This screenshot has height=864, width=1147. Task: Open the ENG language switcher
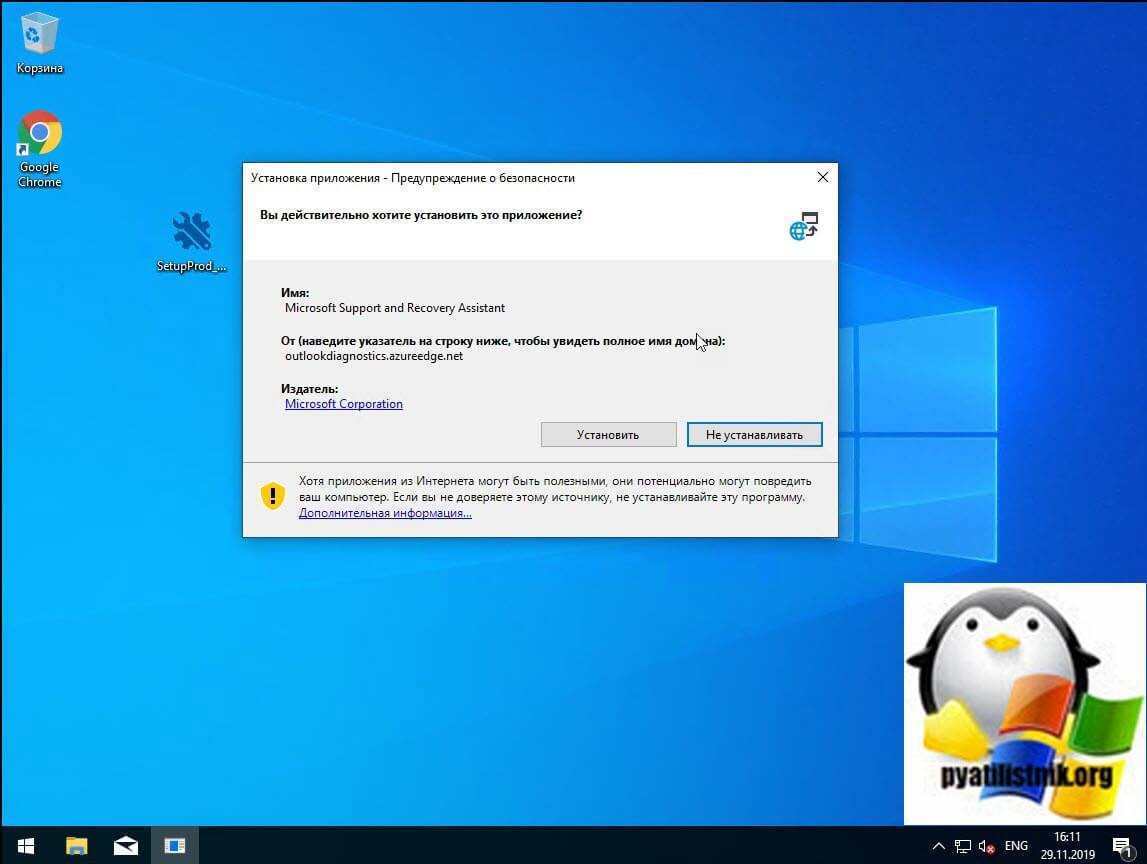pos(1016,845)
